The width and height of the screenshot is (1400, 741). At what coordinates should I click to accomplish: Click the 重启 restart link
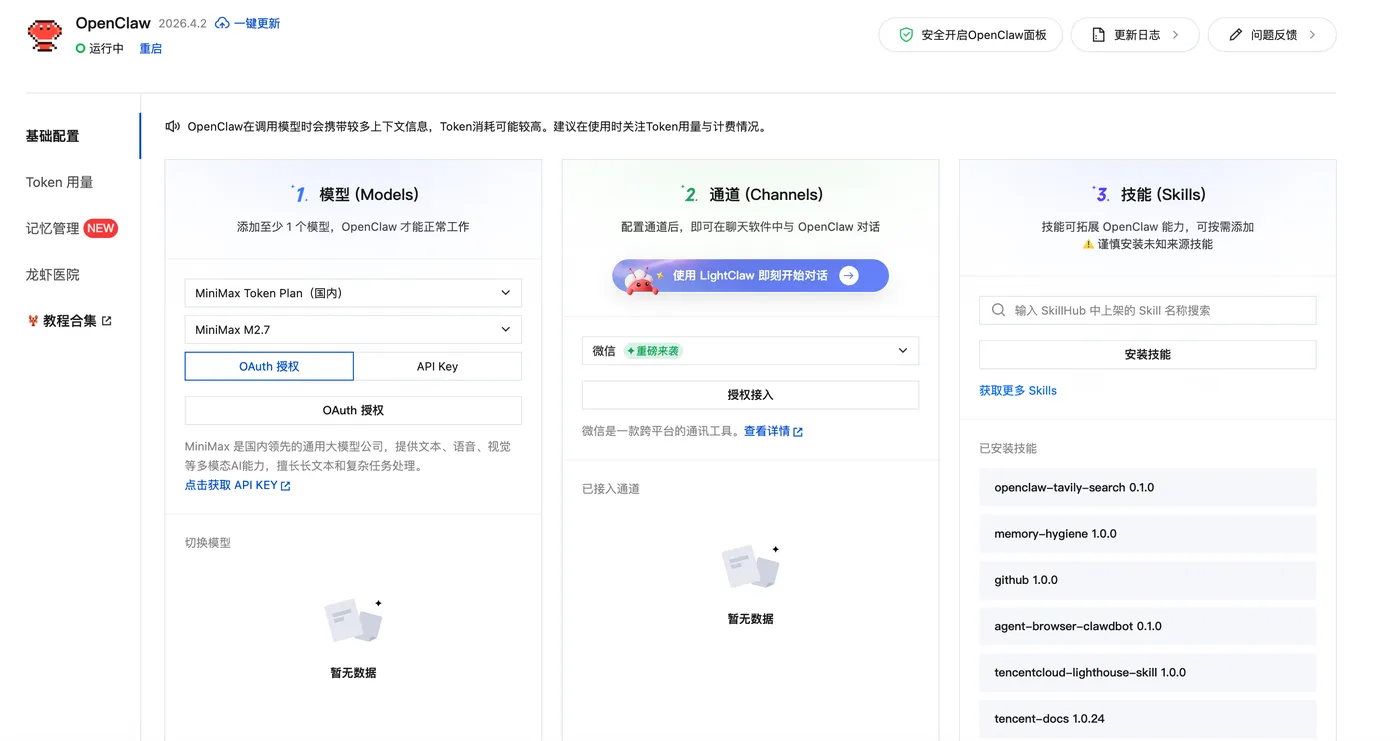pos(151,48)
